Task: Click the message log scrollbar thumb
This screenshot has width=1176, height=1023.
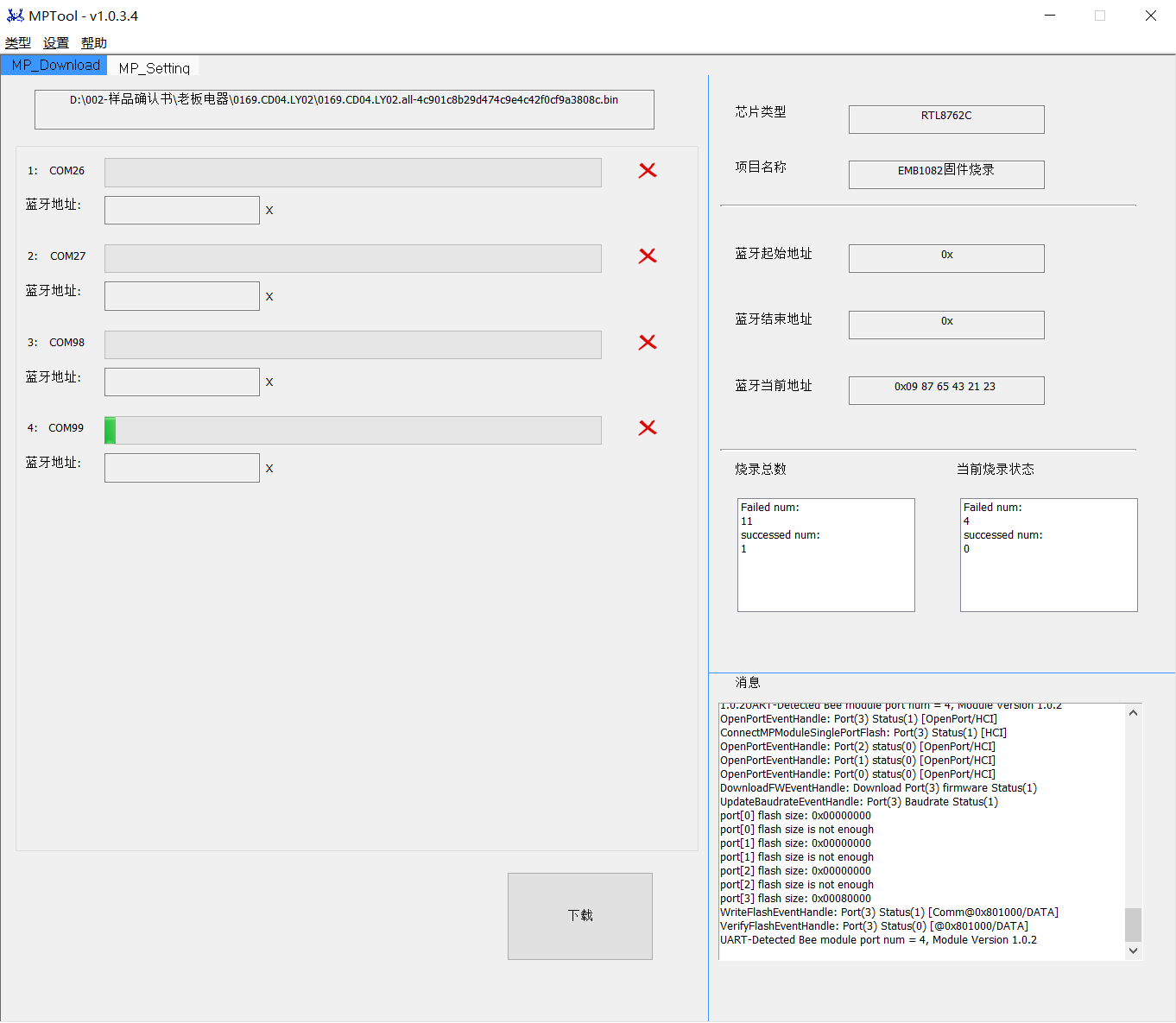Action: click(1134, 925)
